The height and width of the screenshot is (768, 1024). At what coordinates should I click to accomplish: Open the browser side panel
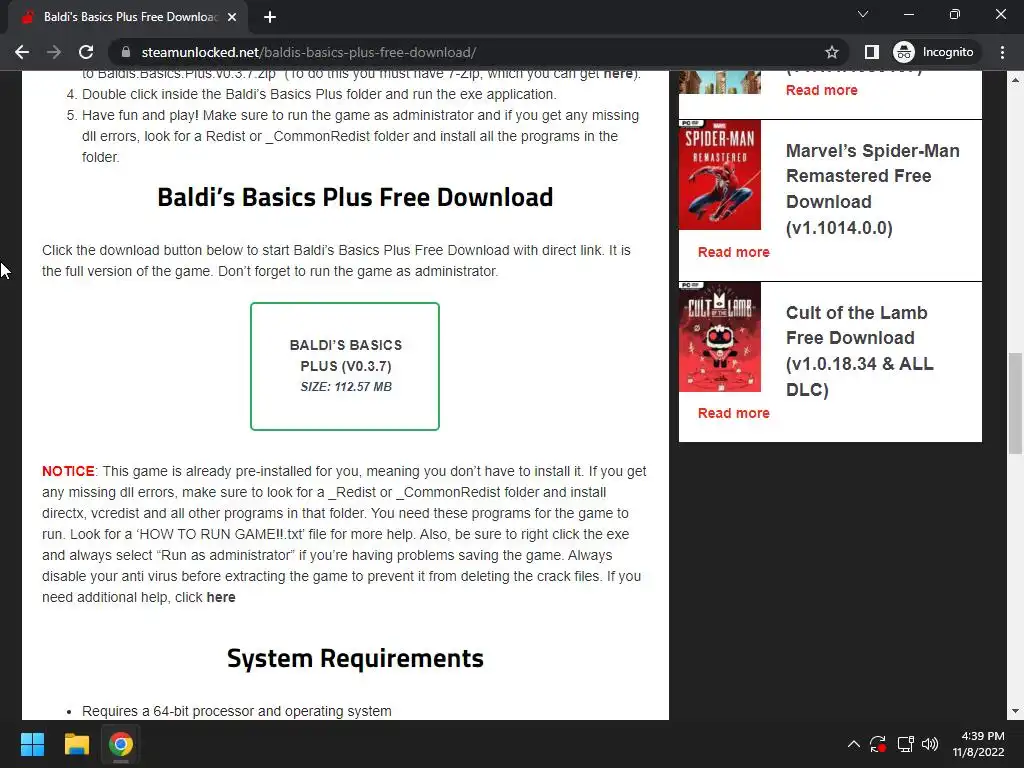871,52
